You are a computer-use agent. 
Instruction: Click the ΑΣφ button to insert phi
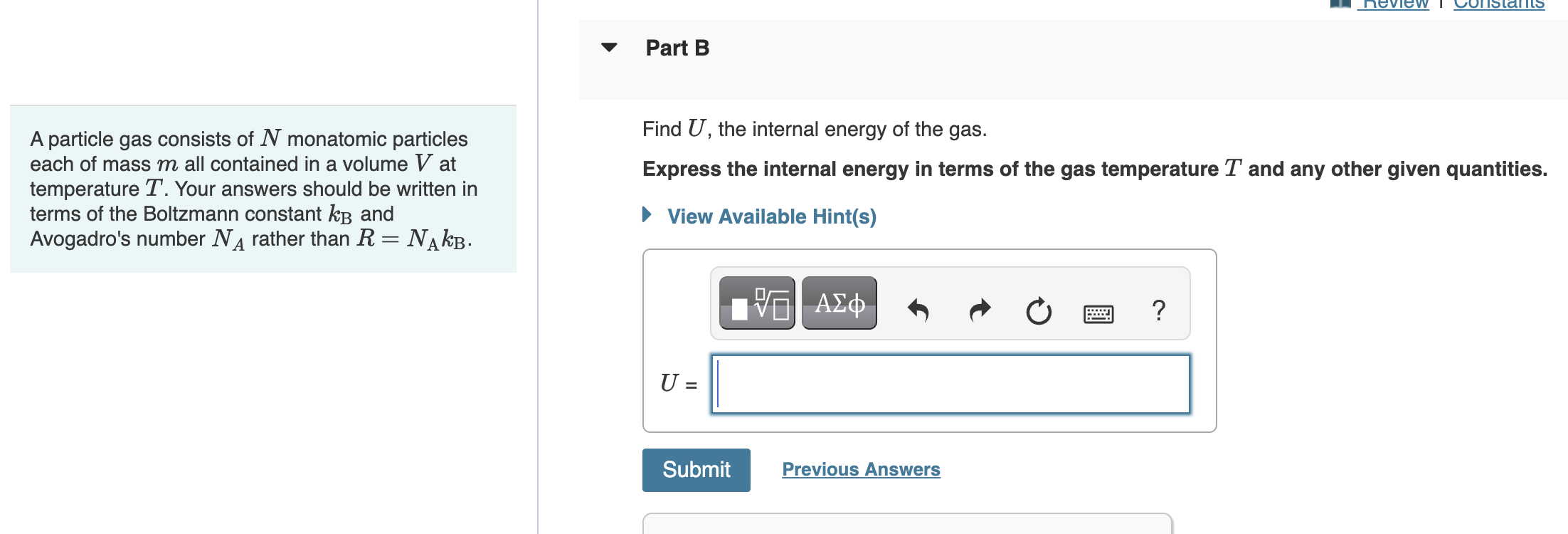(838, 303)
